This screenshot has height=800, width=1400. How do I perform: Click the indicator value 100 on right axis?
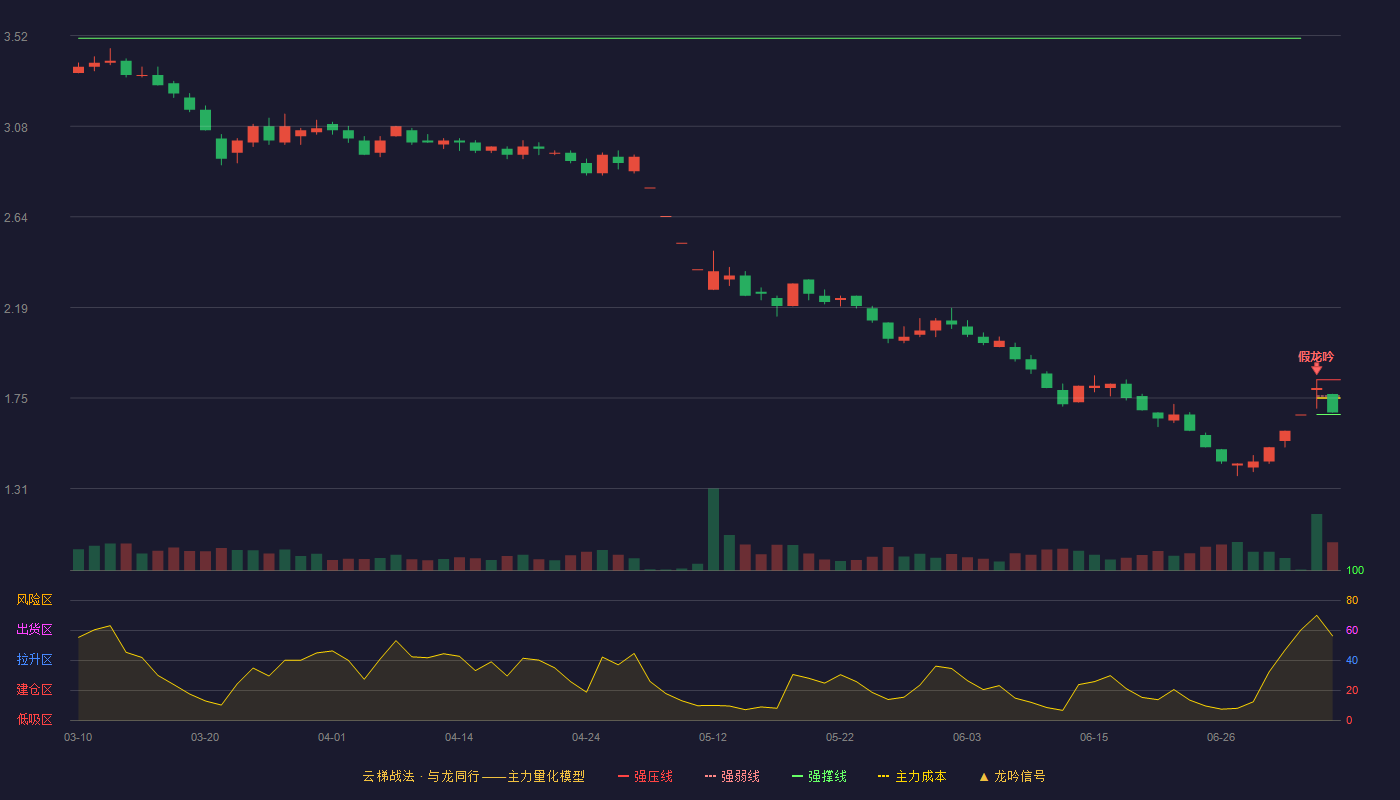click(1355, 570)
